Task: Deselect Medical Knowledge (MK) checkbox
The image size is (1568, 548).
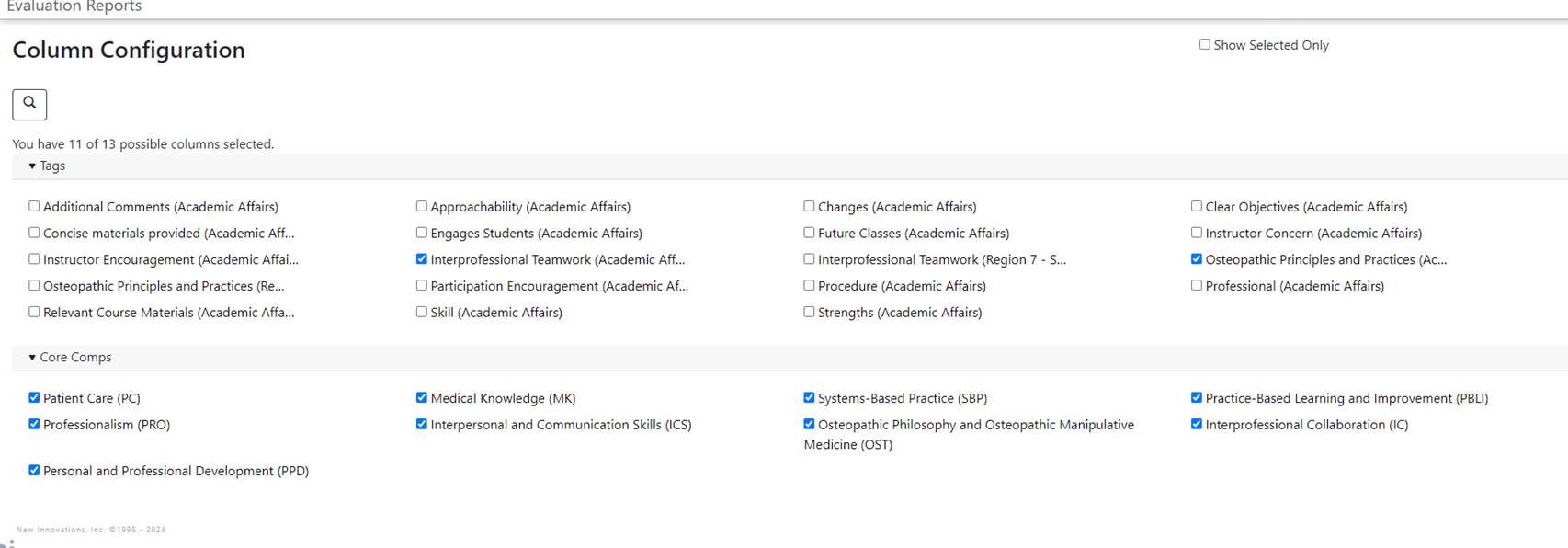Action: pyautogui.click(x=422, y=398)
